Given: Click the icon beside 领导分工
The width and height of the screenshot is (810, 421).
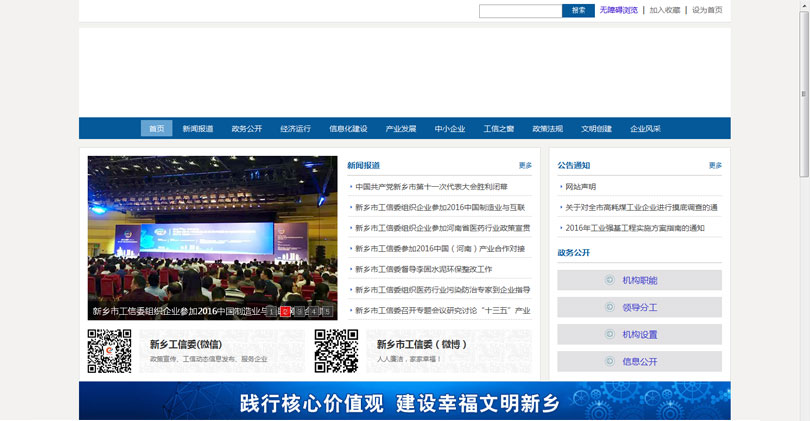Looking at the screenshot, I should tap(610, 307).
